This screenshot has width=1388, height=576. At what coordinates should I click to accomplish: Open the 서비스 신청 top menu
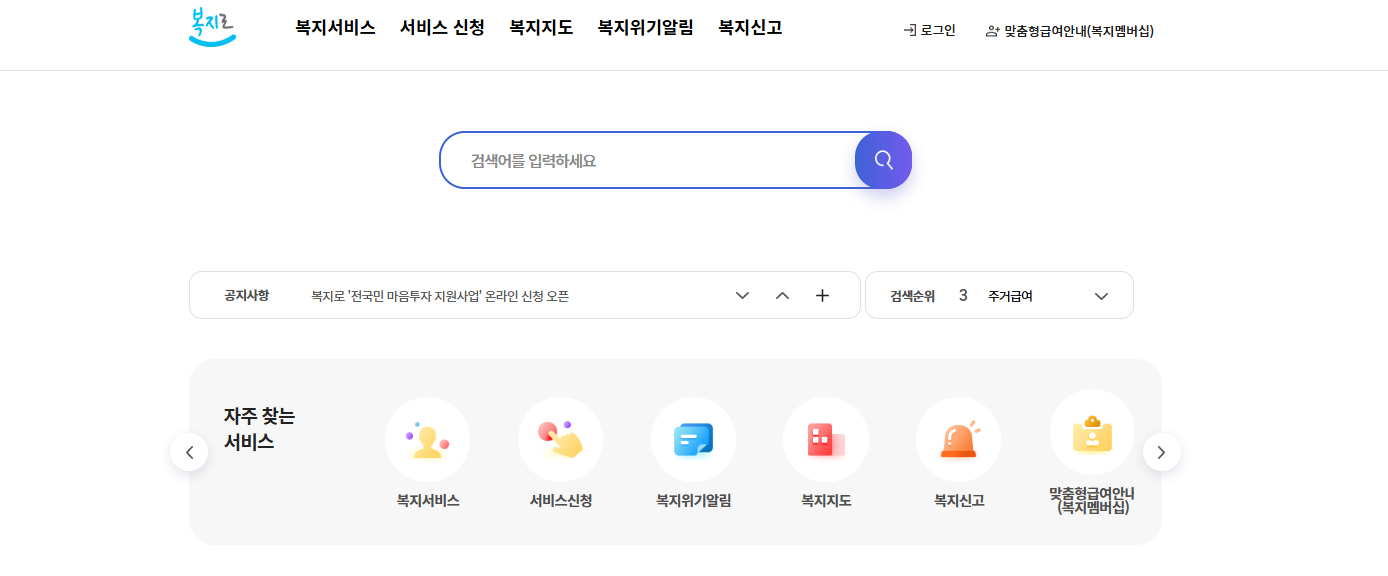click(442, 28)
